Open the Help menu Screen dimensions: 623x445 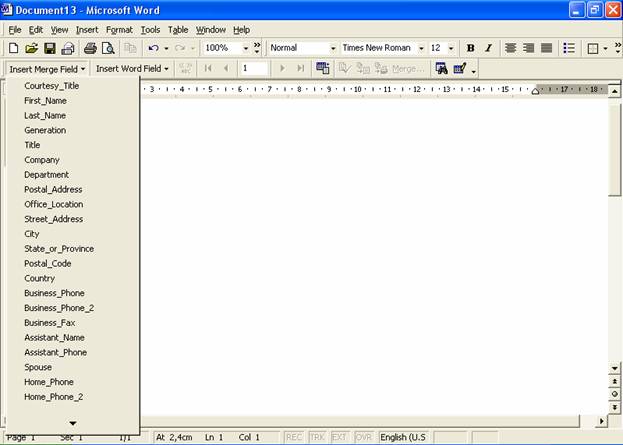[242, 30]
